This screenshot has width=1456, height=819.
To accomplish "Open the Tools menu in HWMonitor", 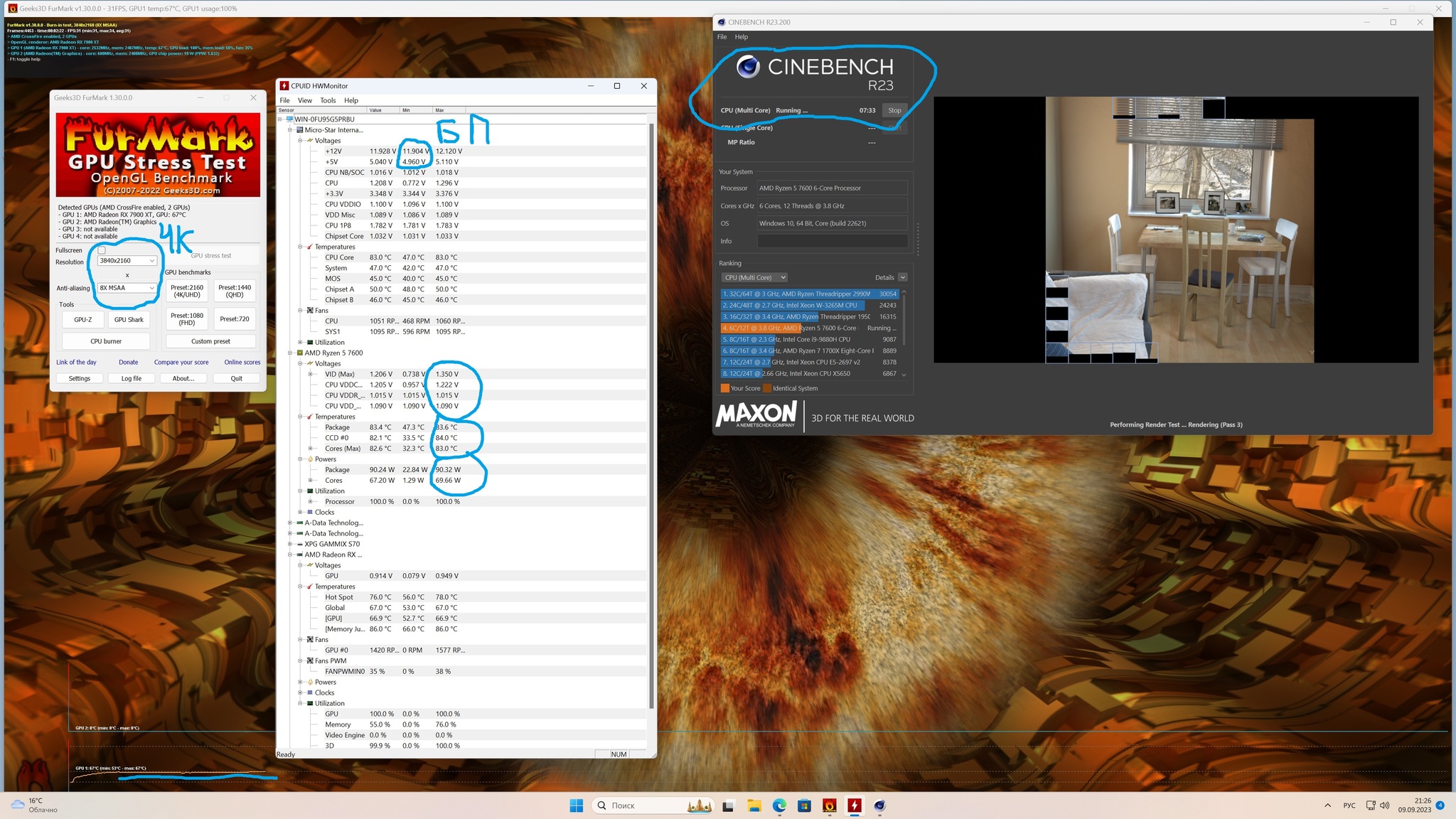I will pyautogui.click(x=328, y=100).
